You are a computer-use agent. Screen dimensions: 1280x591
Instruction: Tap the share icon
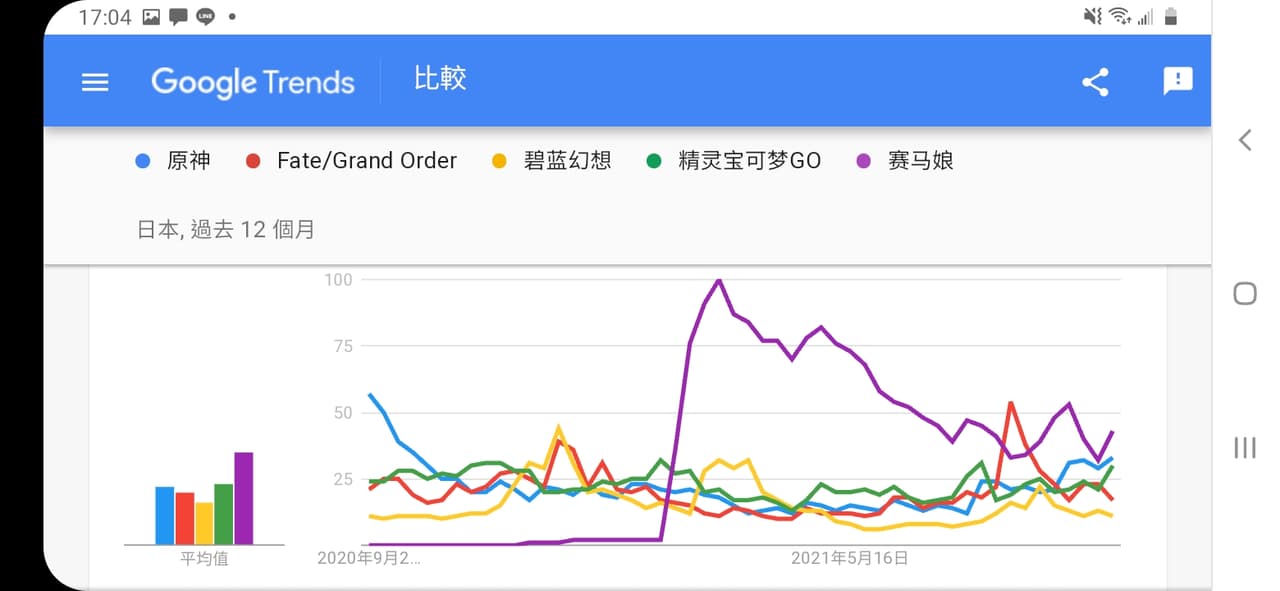coord(1096,82)
